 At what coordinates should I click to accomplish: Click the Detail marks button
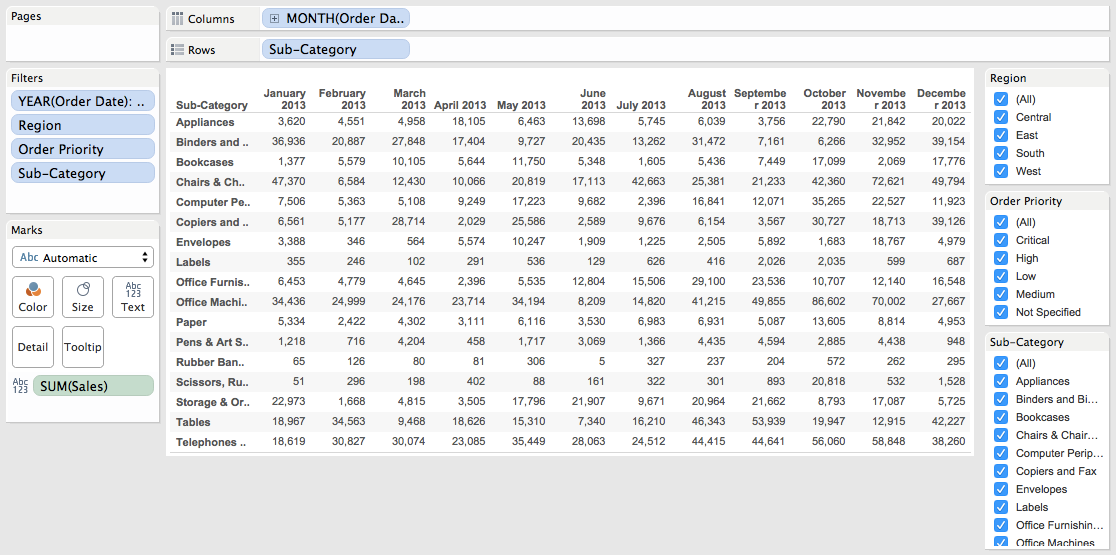[33, 347]
